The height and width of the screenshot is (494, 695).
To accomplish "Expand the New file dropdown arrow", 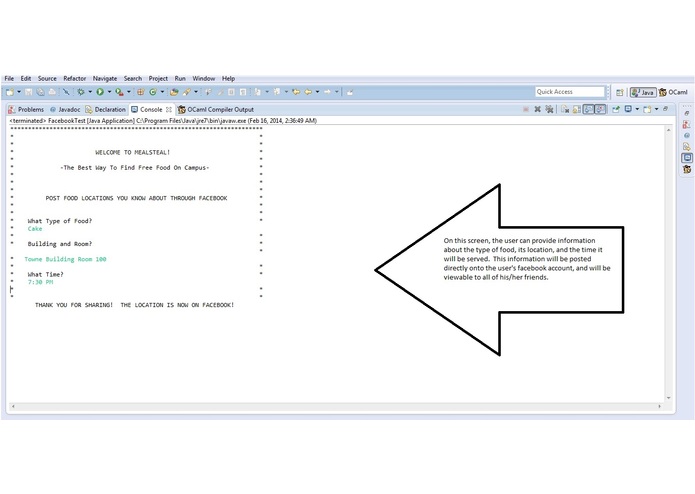I will click(19, 92).
